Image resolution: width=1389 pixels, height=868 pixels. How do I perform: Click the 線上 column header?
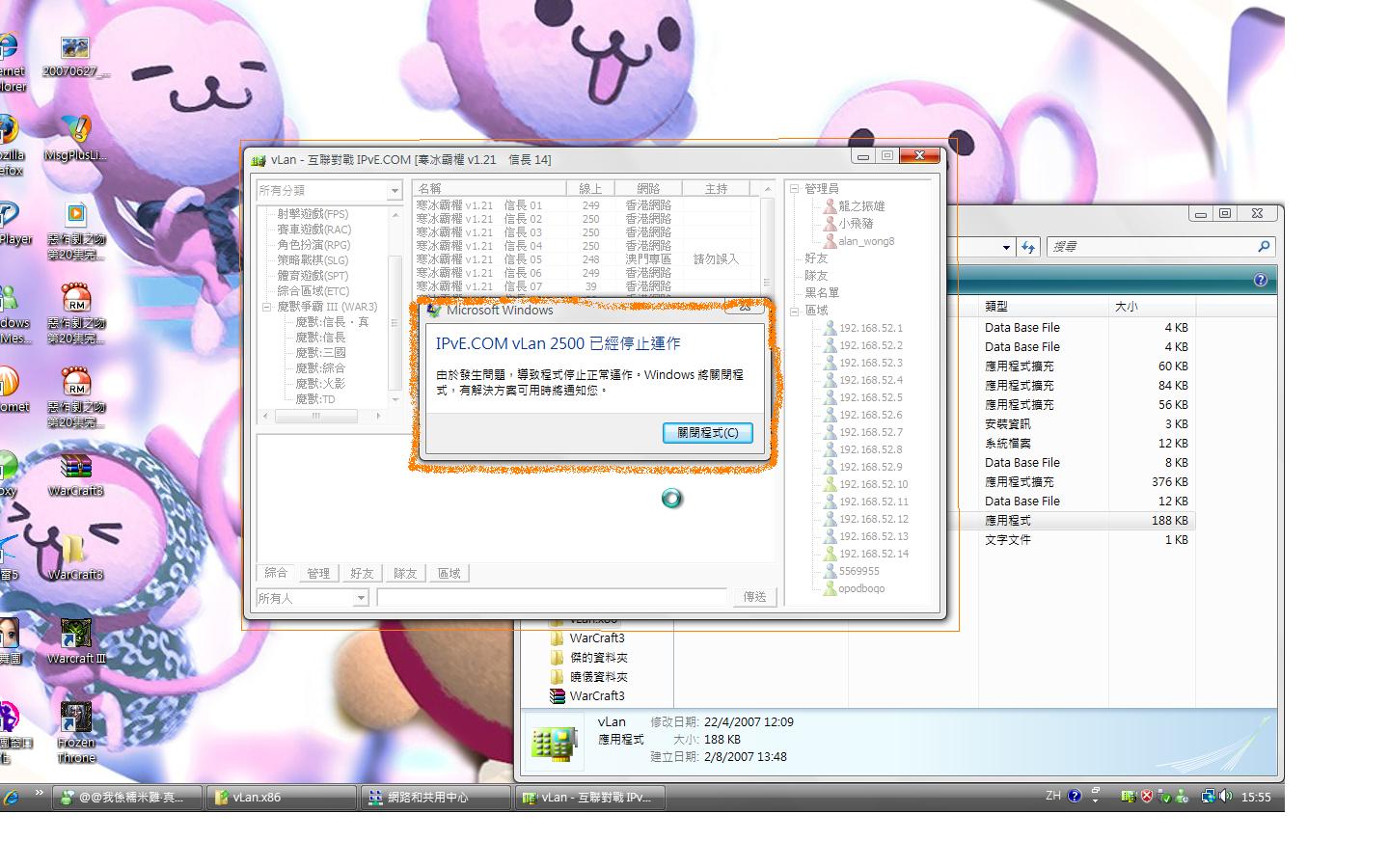pyautogui.click(x=590, y=189)
